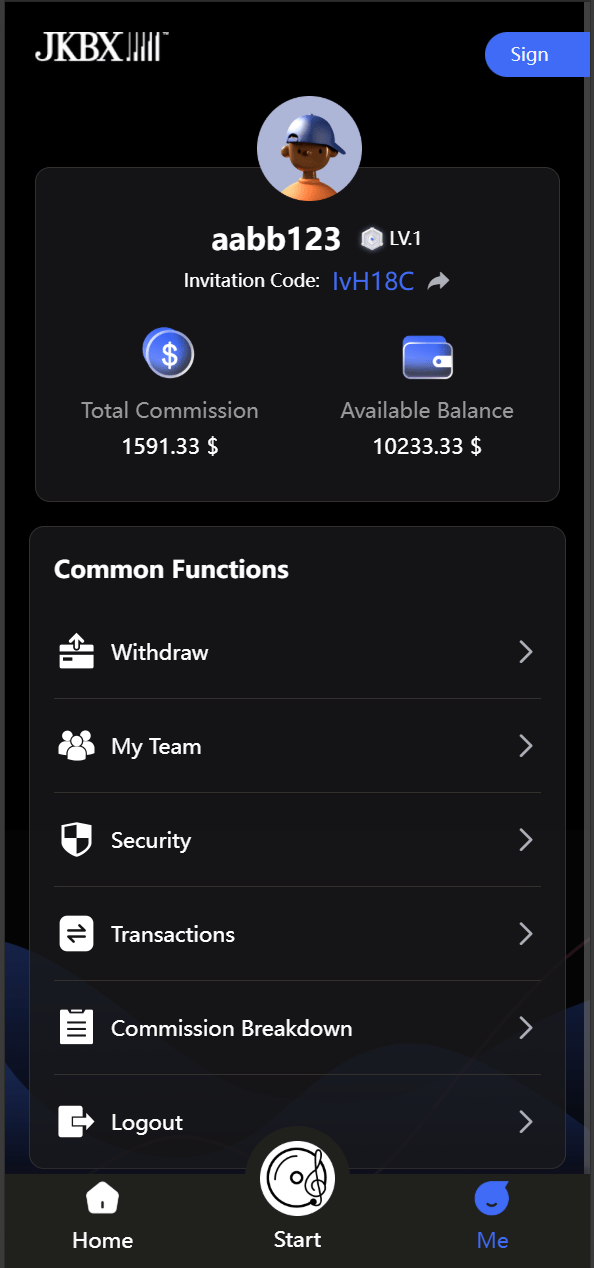Switch to the Home tab

point(102,1217)
